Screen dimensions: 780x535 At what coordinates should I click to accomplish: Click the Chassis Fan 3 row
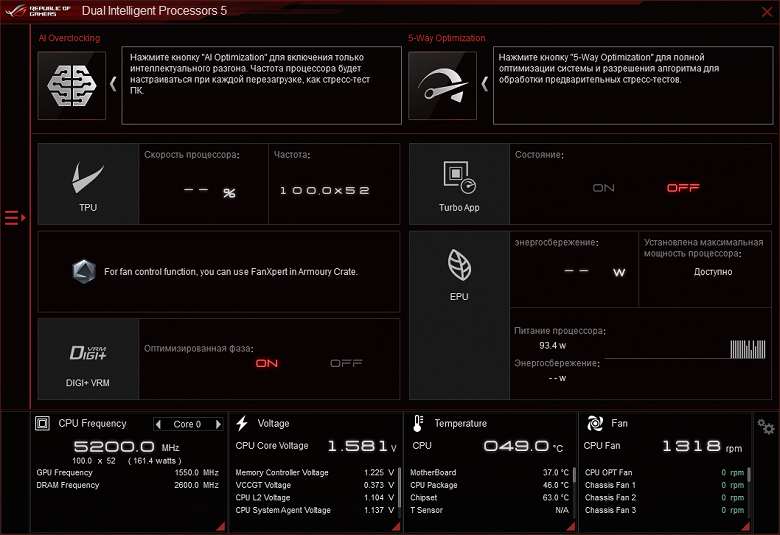[x=665, y=510]
